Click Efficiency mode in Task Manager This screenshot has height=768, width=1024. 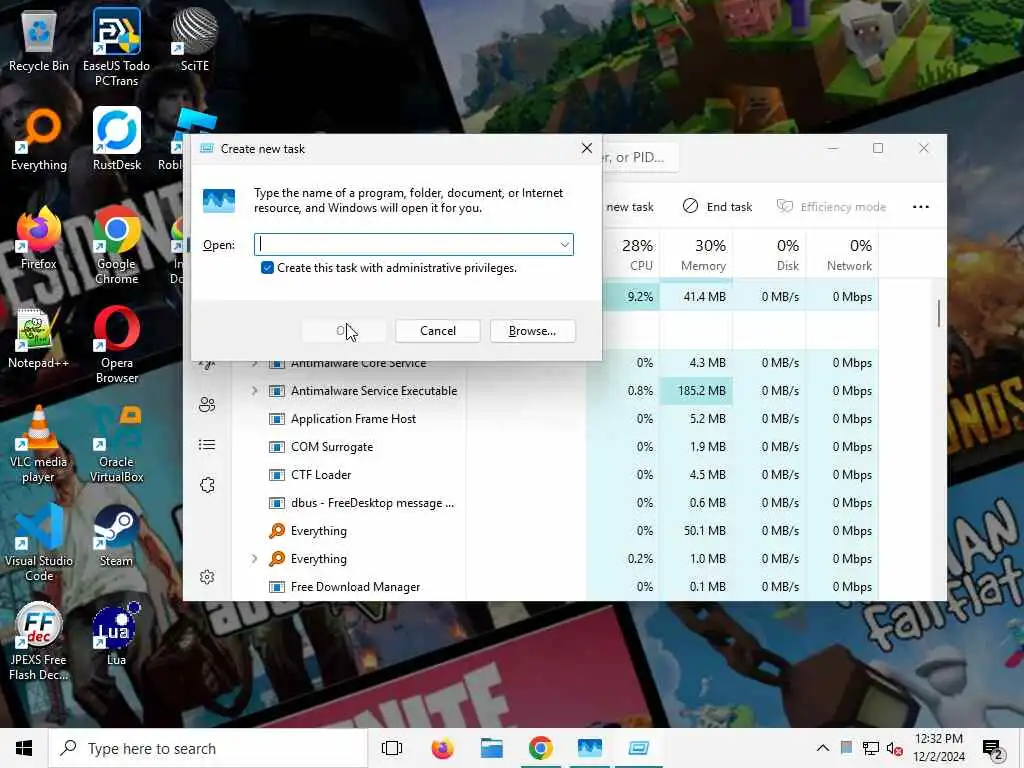(831, 206)
